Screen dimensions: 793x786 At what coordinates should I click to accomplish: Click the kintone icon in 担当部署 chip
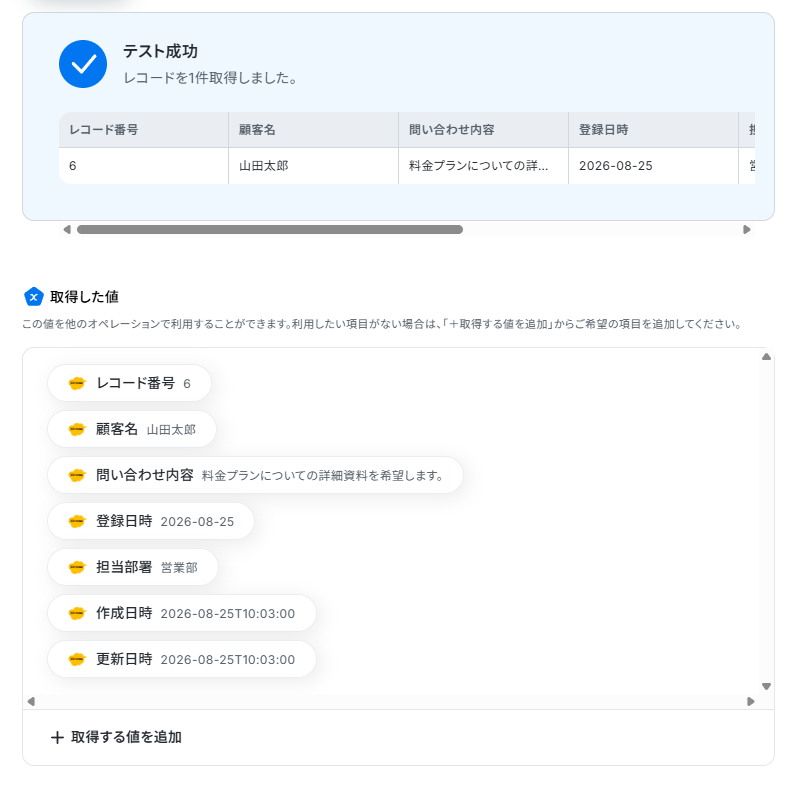pyautogui.click(x=77, y=567)
